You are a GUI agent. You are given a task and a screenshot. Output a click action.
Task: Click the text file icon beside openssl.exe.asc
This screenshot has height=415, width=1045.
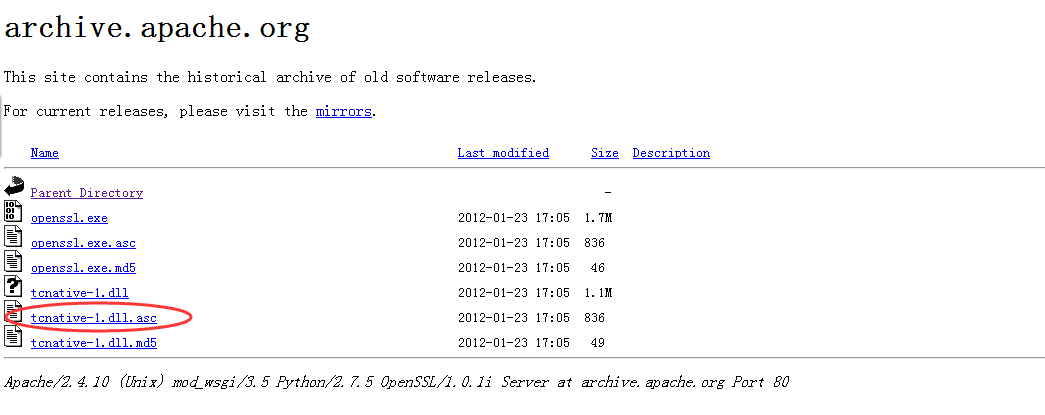click(13, 237)
